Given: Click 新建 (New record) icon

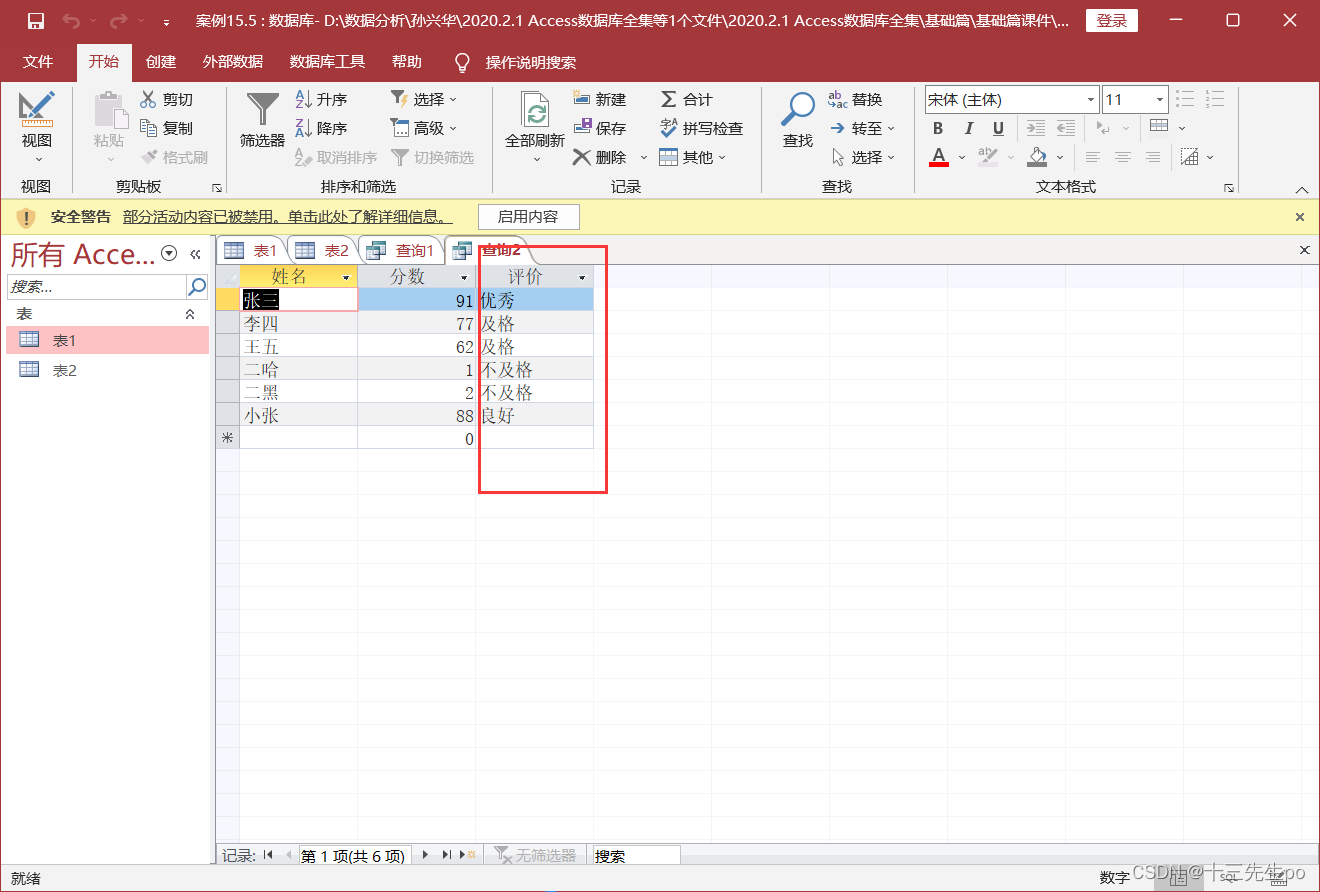Looking at the screenshot, I should 582,98.
